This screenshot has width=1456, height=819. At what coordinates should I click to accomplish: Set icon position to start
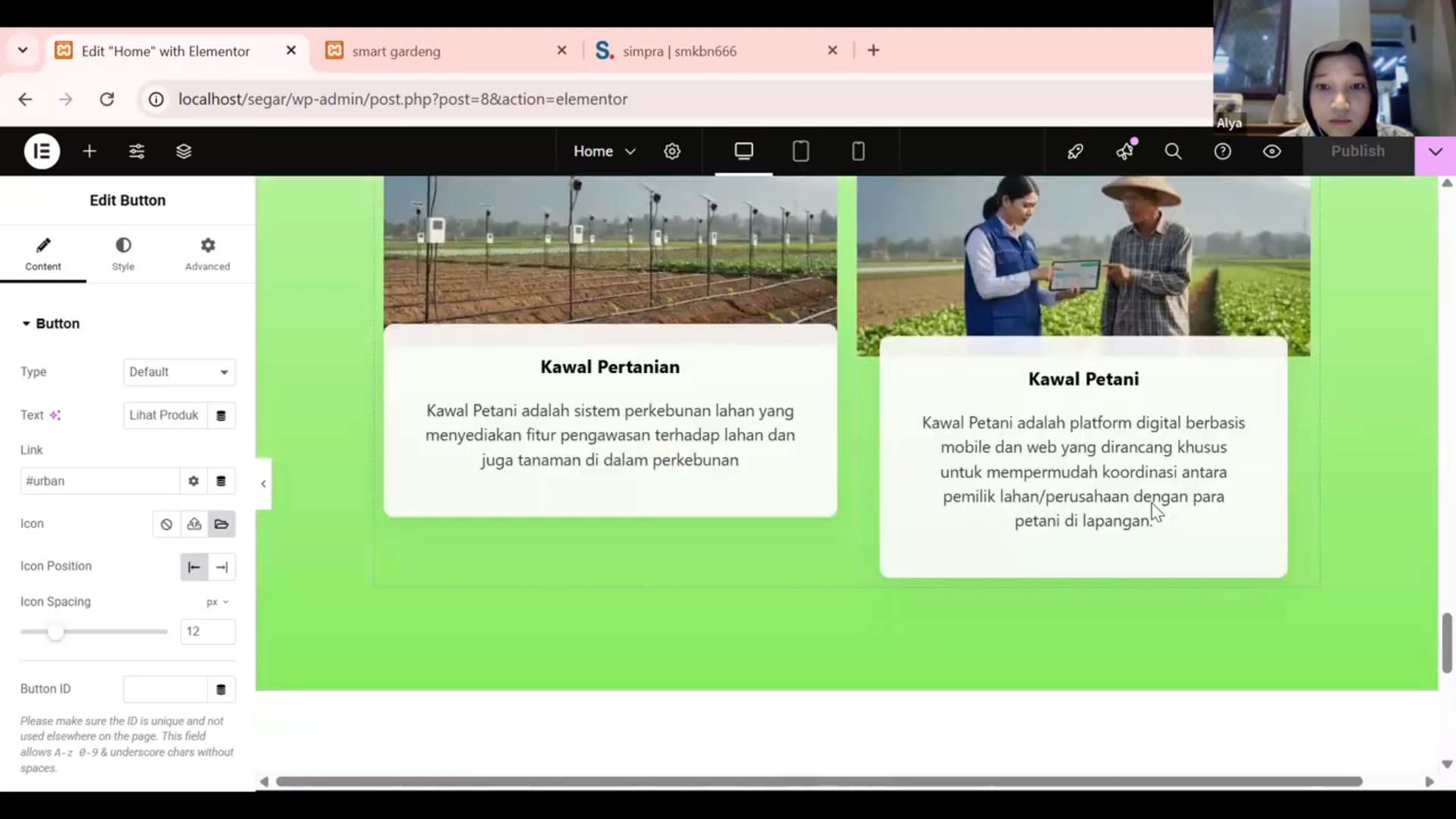(x=194, y=567)
